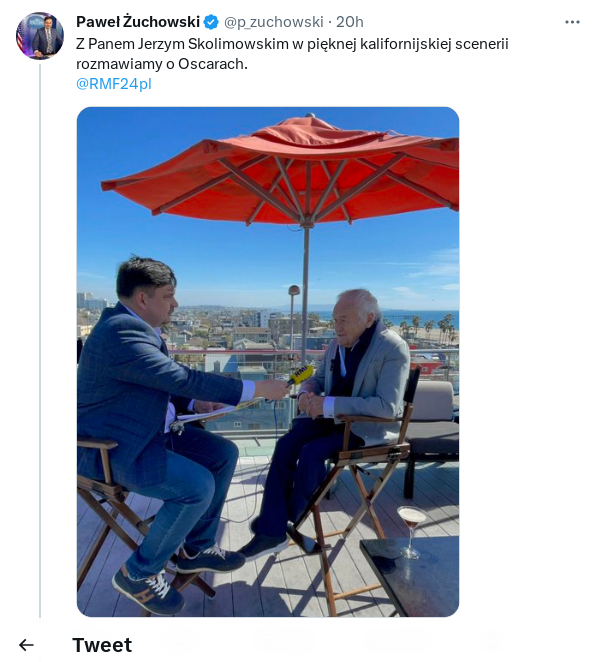
Task: Open the attached rooftop interview photo
Action: [268, 362]
